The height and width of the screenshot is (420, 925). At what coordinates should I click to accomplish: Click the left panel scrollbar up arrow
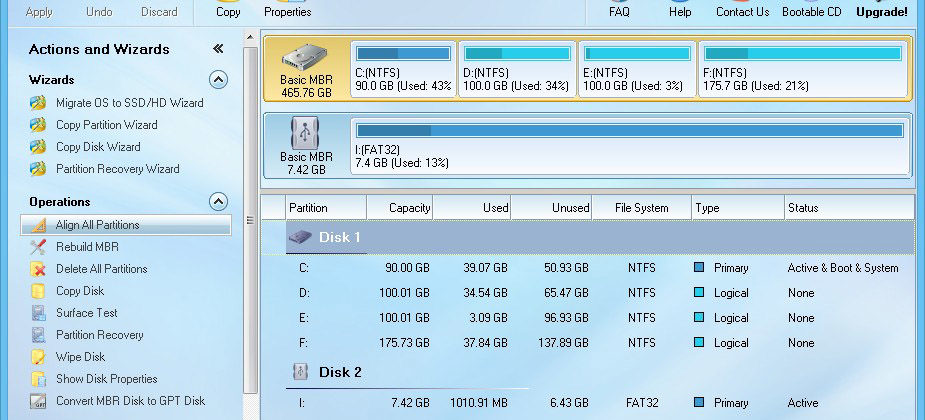(x=250, y=37)
